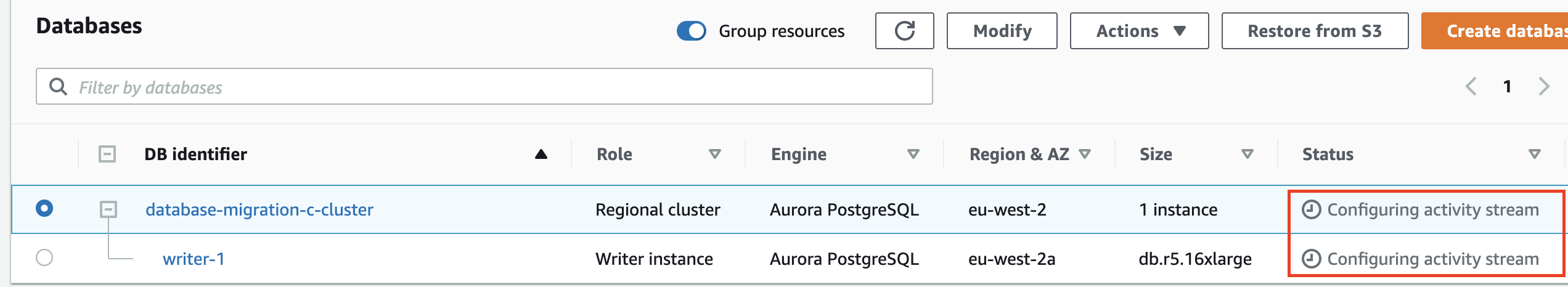Screen dimensions: 1568x287
Task: Go to previous page arrow
Action: click(1471, 86)
